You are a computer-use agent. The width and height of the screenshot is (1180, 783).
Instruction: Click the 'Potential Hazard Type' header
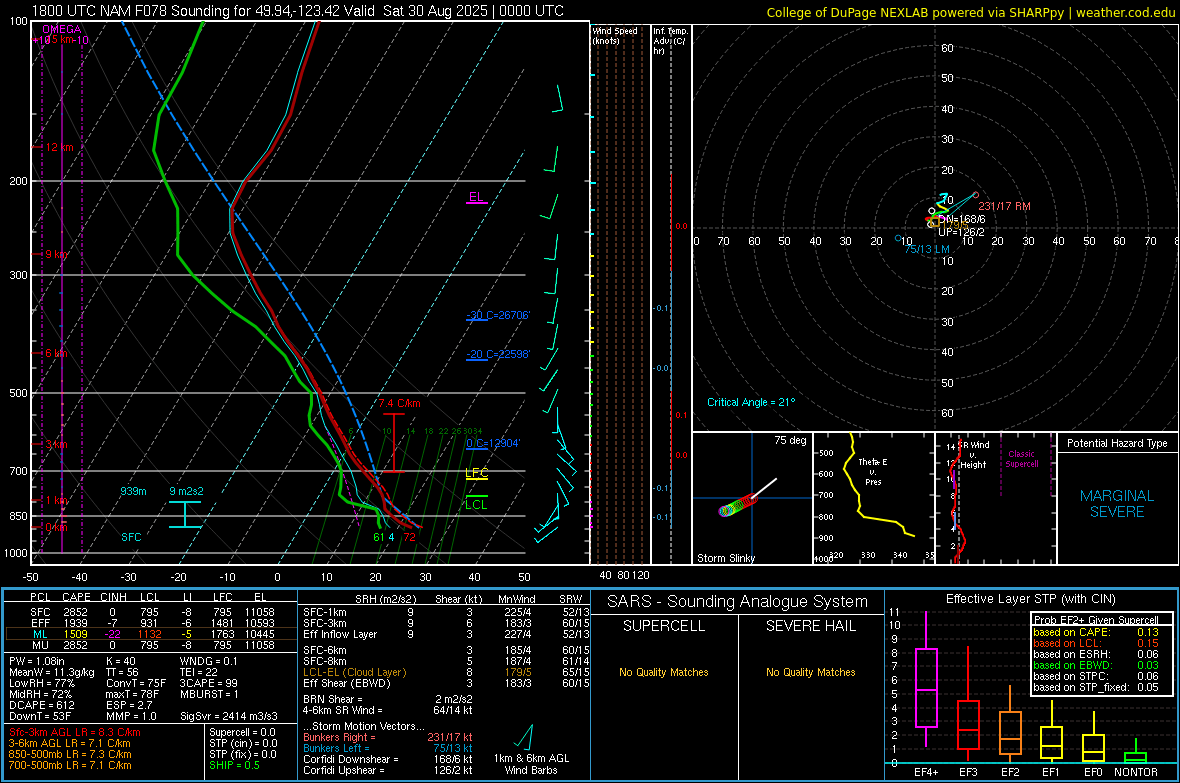(1117, 443)
